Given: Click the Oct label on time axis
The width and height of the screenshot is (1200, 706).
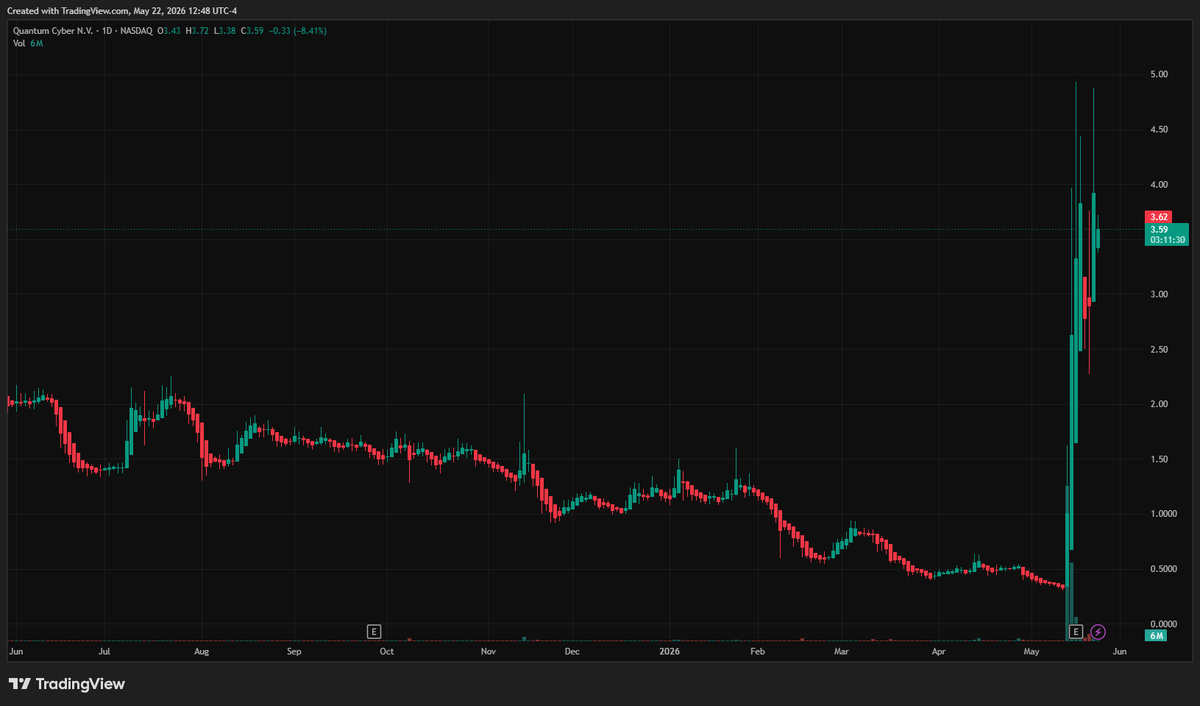Looking at the screenshot, I should [387, 651].
